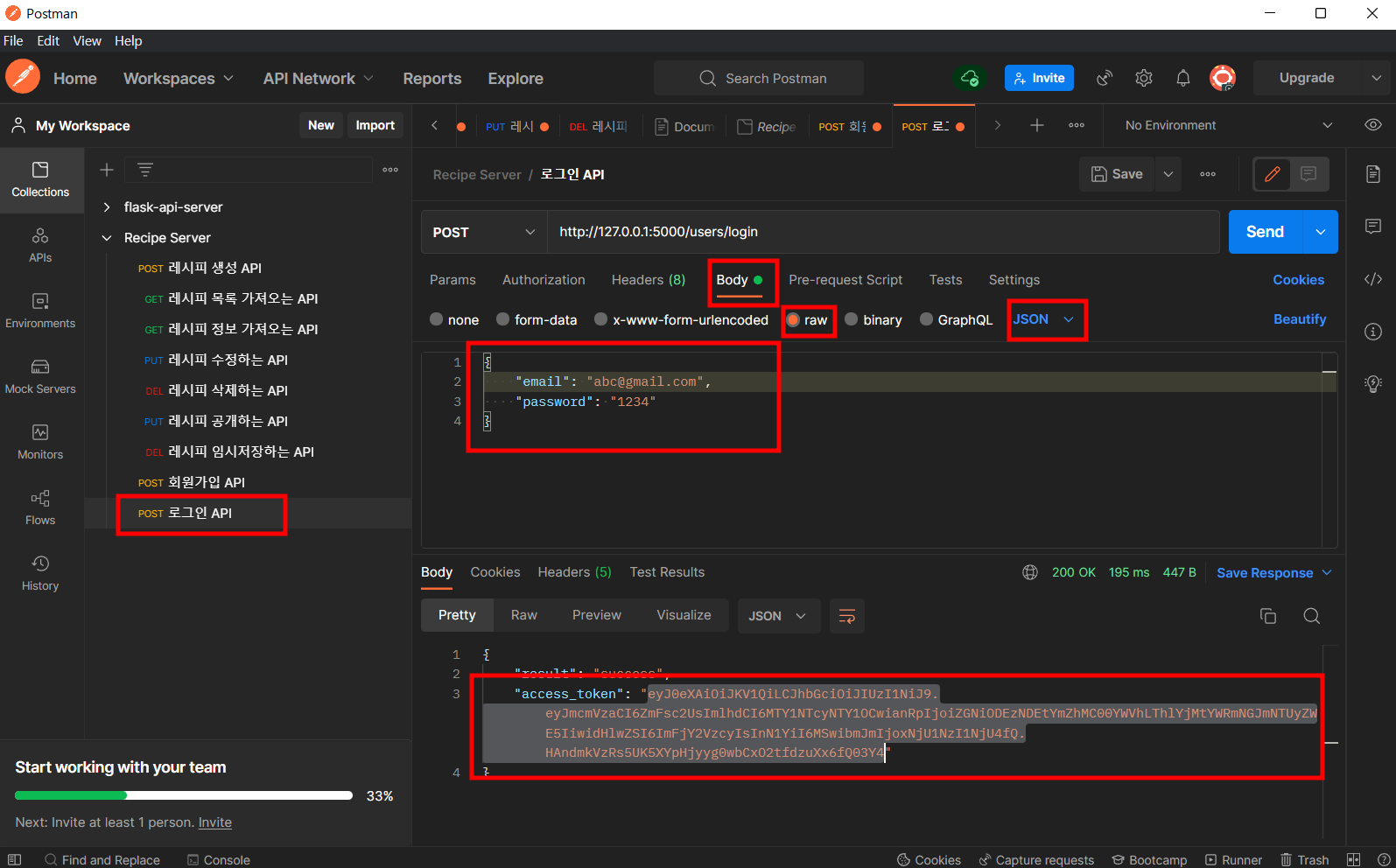
Task: Click the Save button
Action: coord(1117,174)
